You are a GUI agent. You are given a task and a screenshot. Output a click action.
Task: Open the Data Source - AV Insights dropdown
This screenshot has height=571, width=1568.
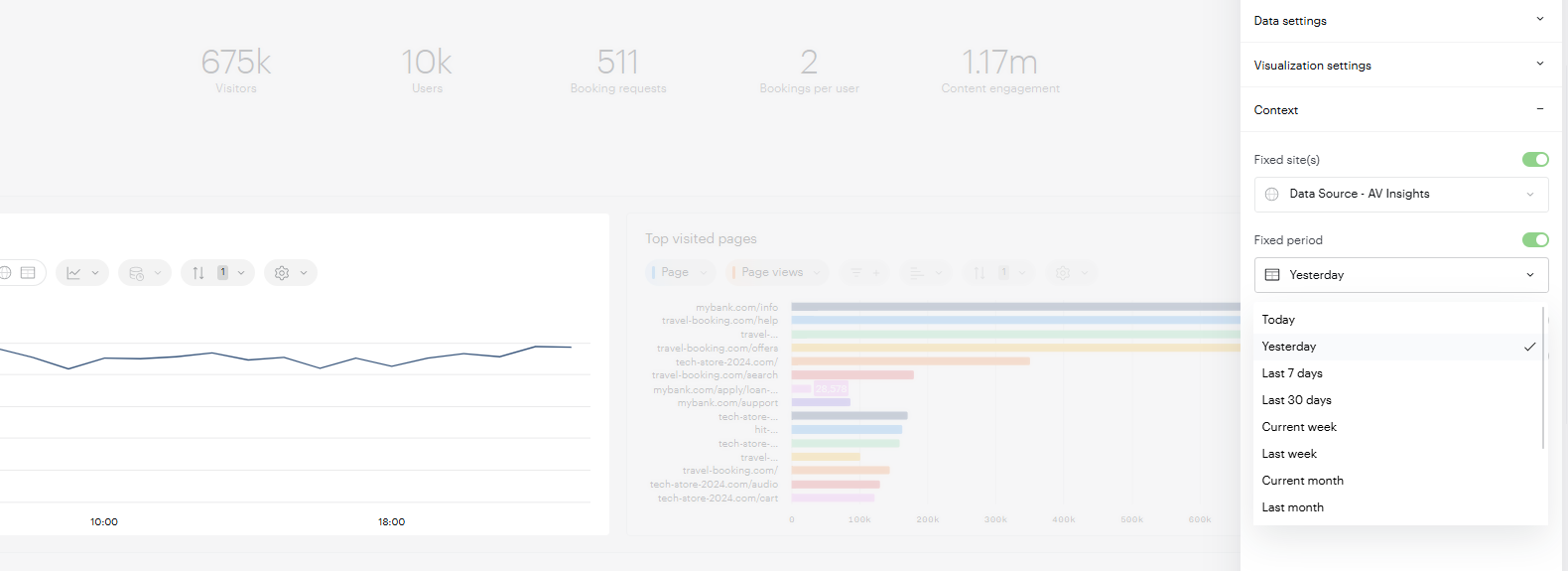(x=1401, y=195)
